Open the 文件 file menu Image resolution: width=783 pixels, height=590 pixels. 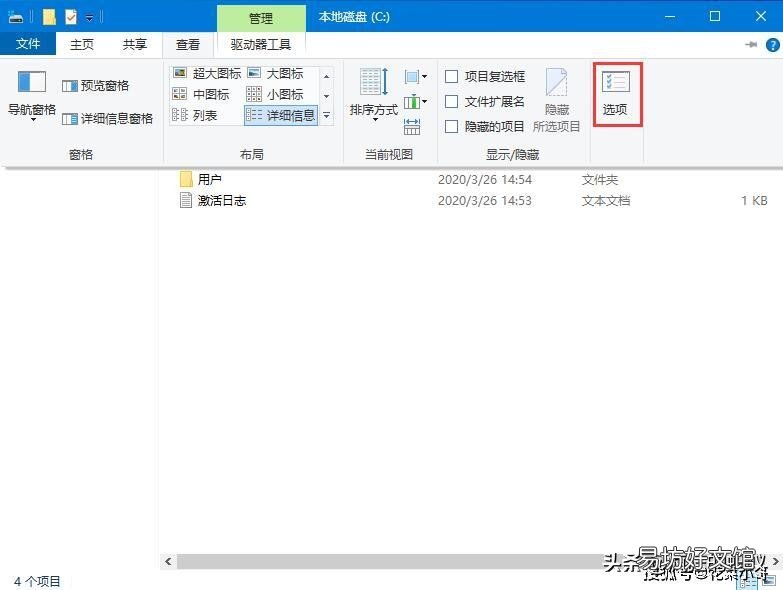point(28,44)
